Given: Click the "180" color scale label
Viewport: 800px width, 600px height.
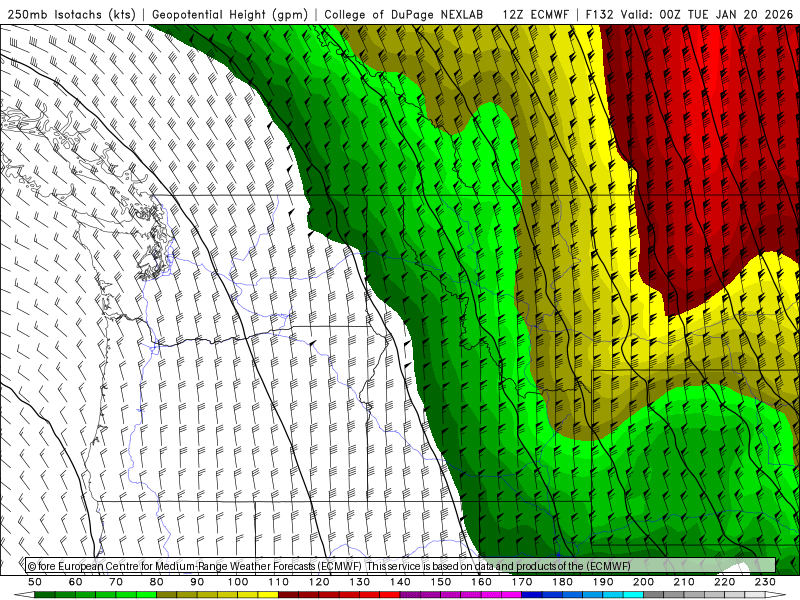Looking at the screenshot, I should pos(562,582).
